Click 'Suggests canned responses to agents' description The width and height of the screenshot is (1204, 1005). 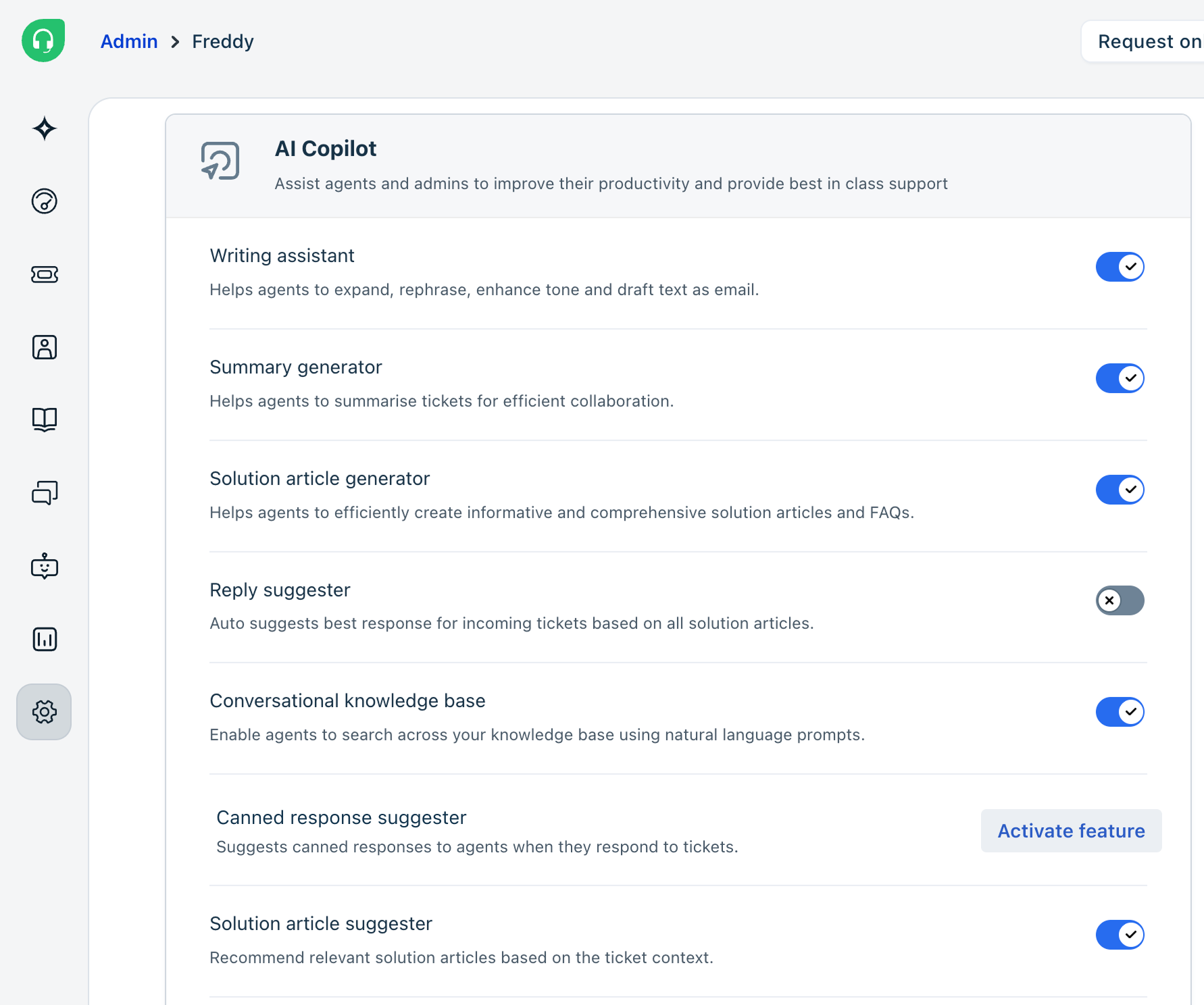pos(477,847)
